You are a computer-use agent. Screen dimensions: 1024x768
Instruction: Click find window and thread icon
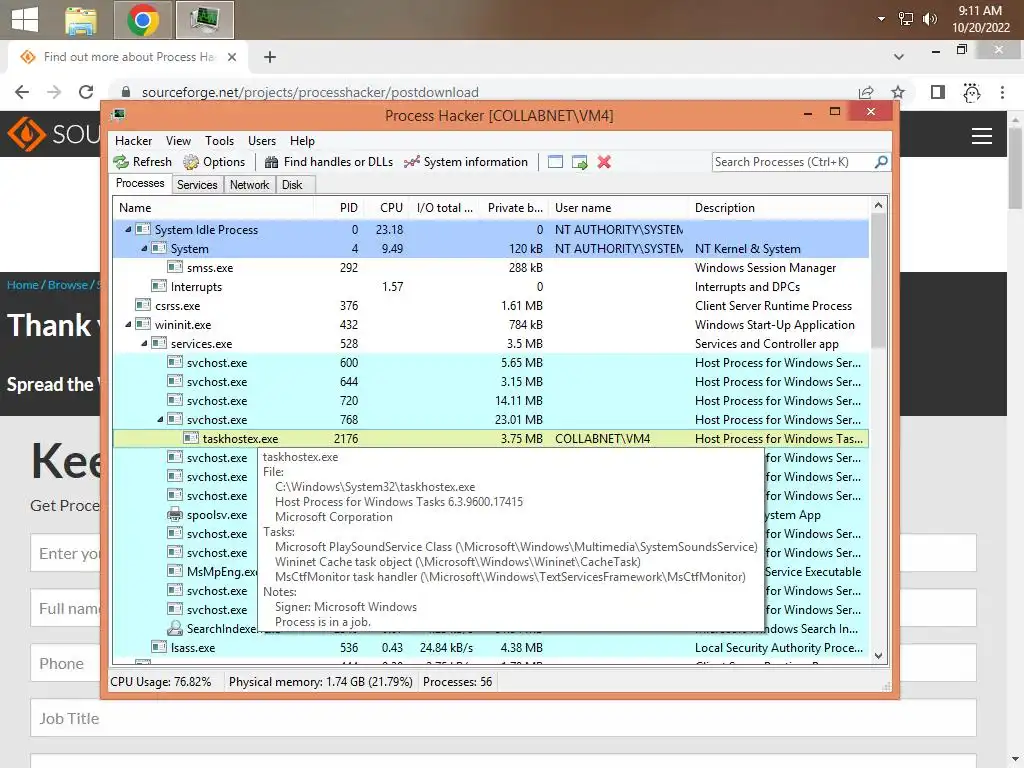tap(579, 162)
